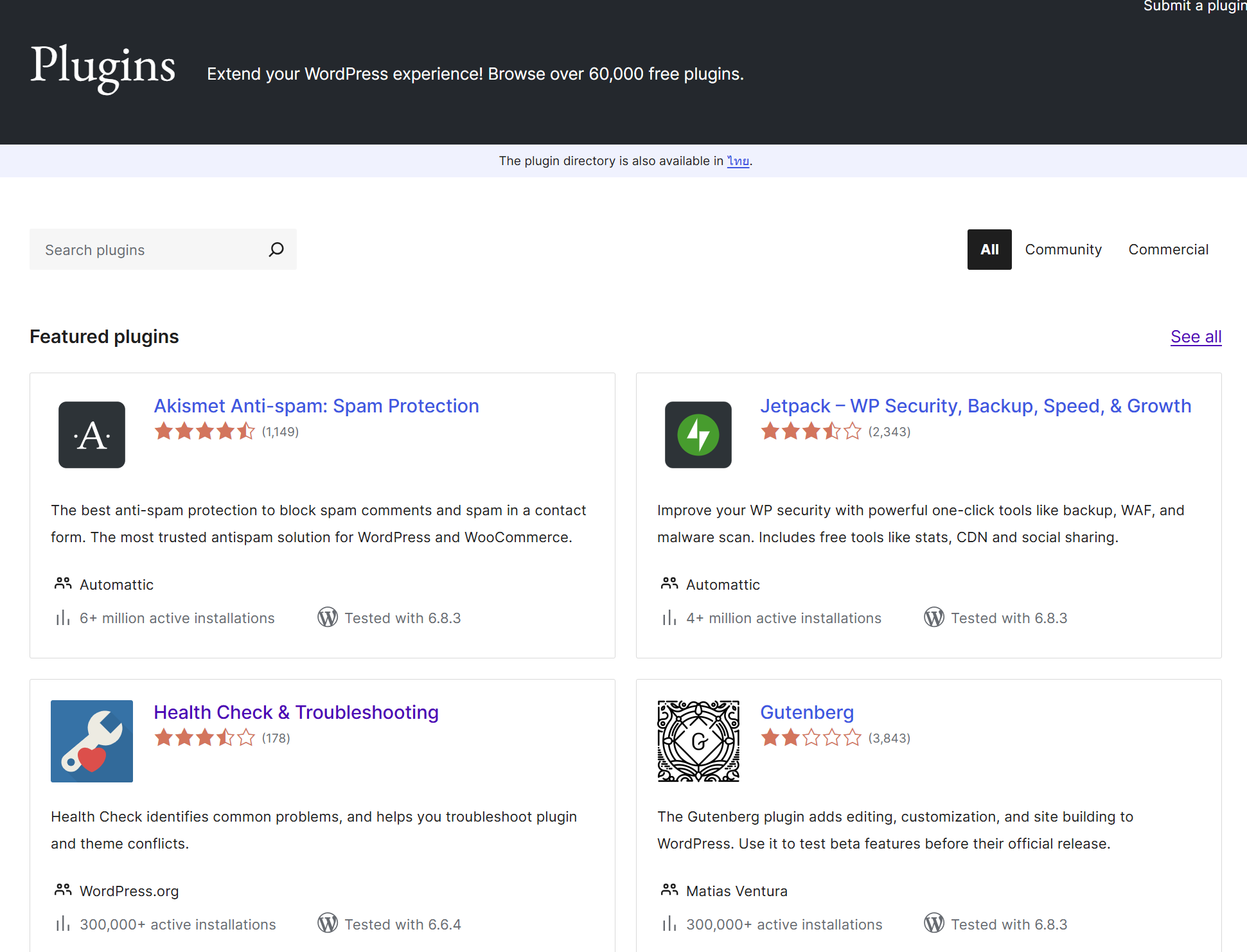
Task: Open the Health Check wrench icon
Action: click(x=92, y=741)
